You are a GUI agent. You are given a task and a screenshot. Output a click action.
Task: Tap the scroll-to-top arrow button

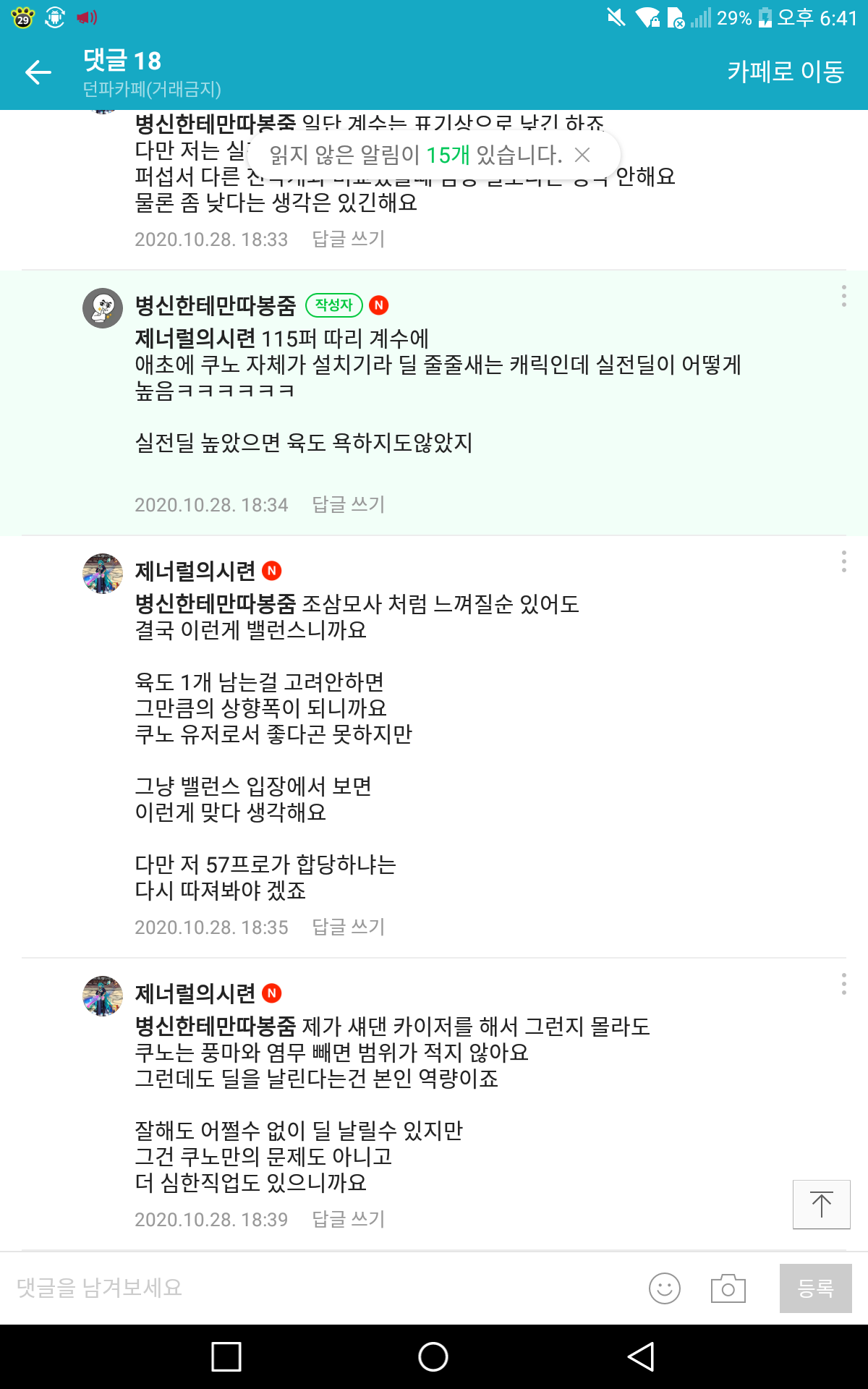(x=821, y=1205)
